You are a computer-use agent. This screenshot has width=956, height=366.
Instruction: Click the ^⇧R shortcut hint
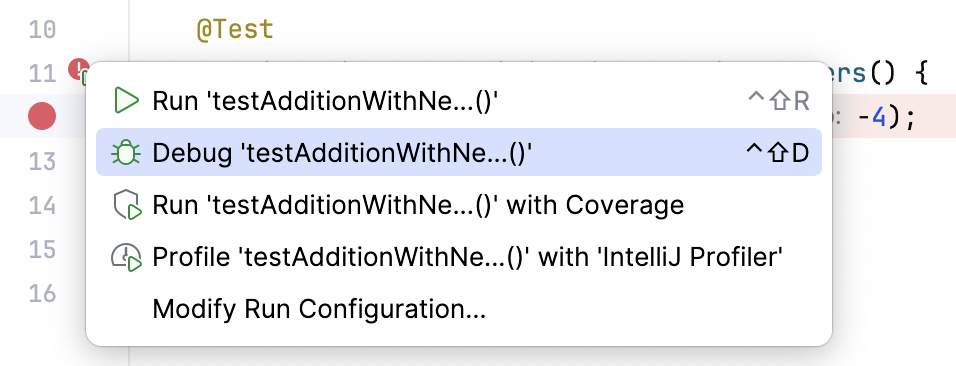click(x=779, y=101)
